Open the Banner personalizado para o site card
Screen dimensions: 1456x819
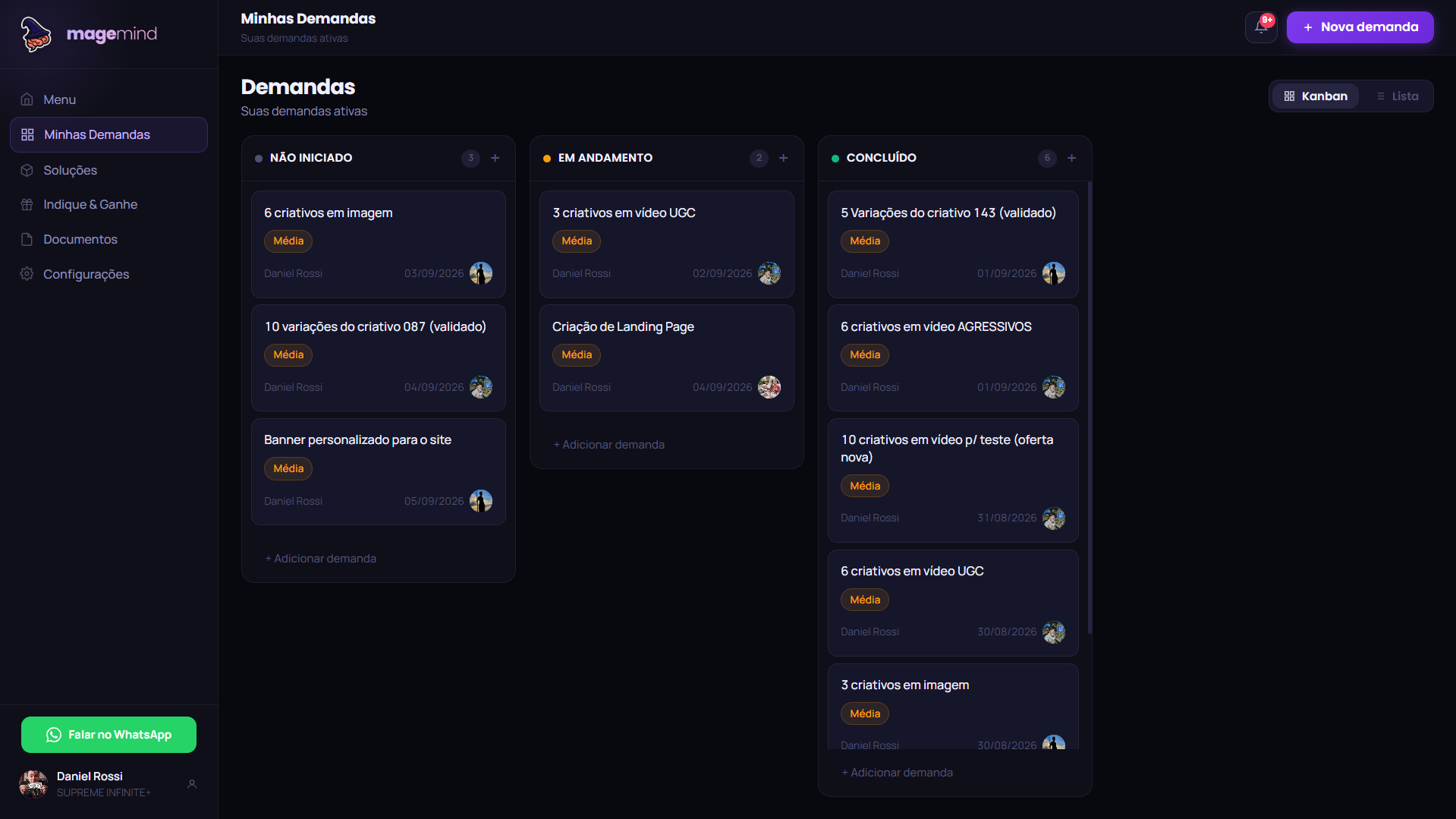[378, 471]
